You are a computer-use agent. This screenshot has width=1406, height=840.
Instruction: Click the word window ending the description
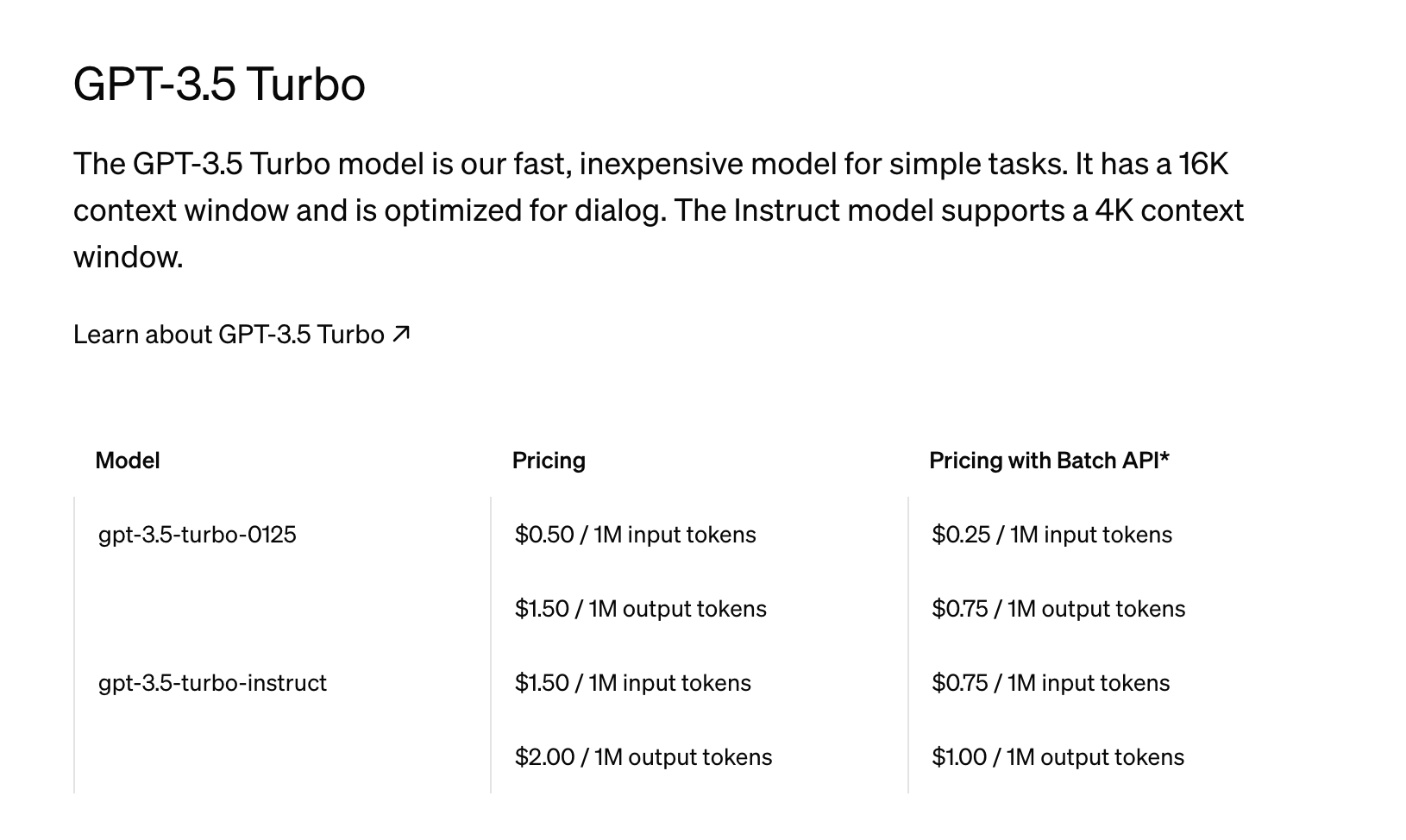[x=128, y=257]
